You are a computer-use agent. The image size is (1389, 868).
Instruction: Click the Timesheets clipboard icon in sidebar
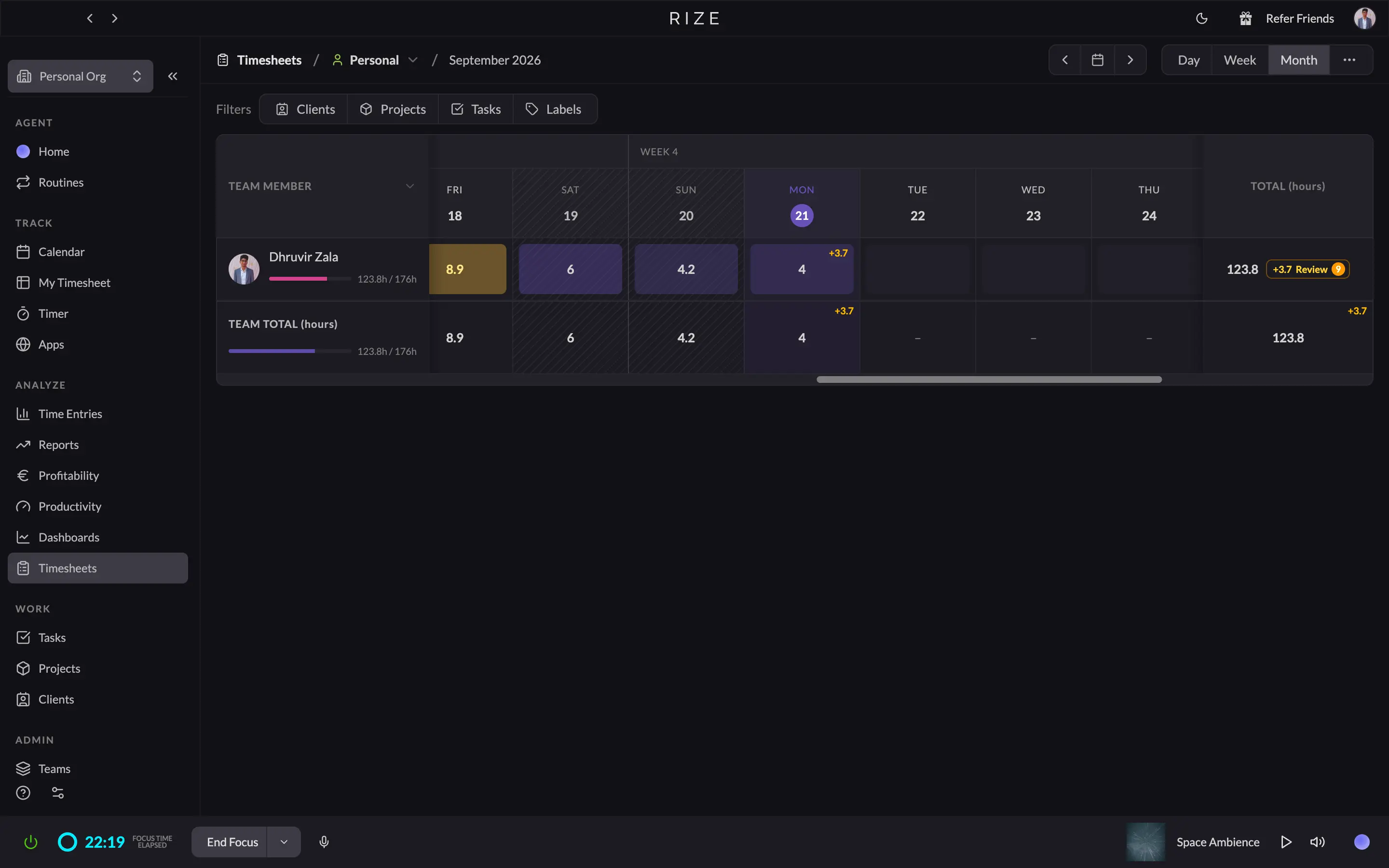click(x=23, y=569)
